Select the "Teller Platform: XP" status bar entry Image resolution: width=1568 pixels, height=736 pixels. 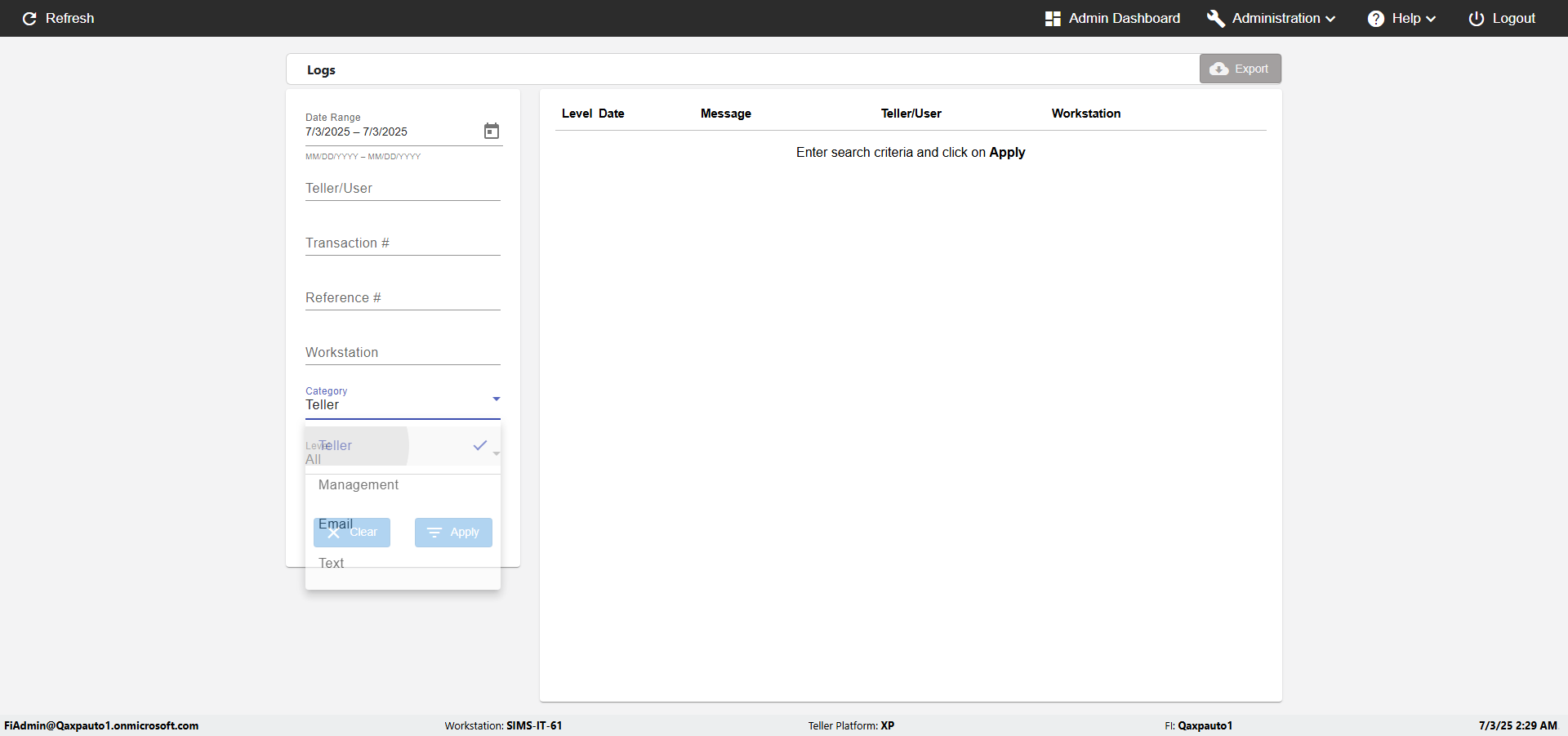(x=851, y=725)
